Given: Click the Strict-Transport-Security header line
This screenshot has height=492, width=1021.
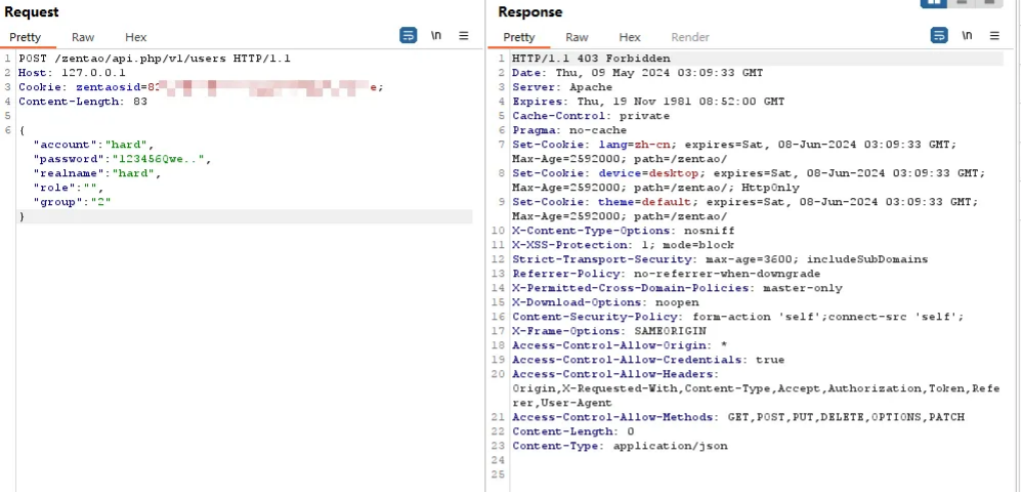Looking at the screenshot, I should click(720, 259).
